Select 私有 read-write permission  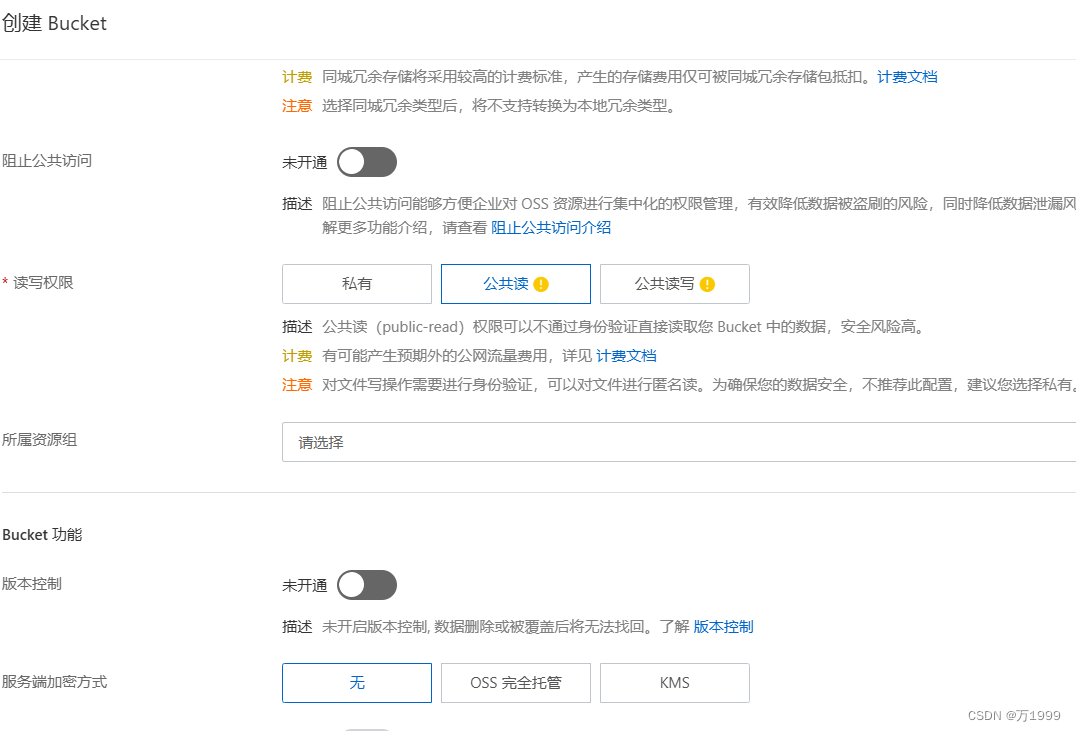pos(357,283)
